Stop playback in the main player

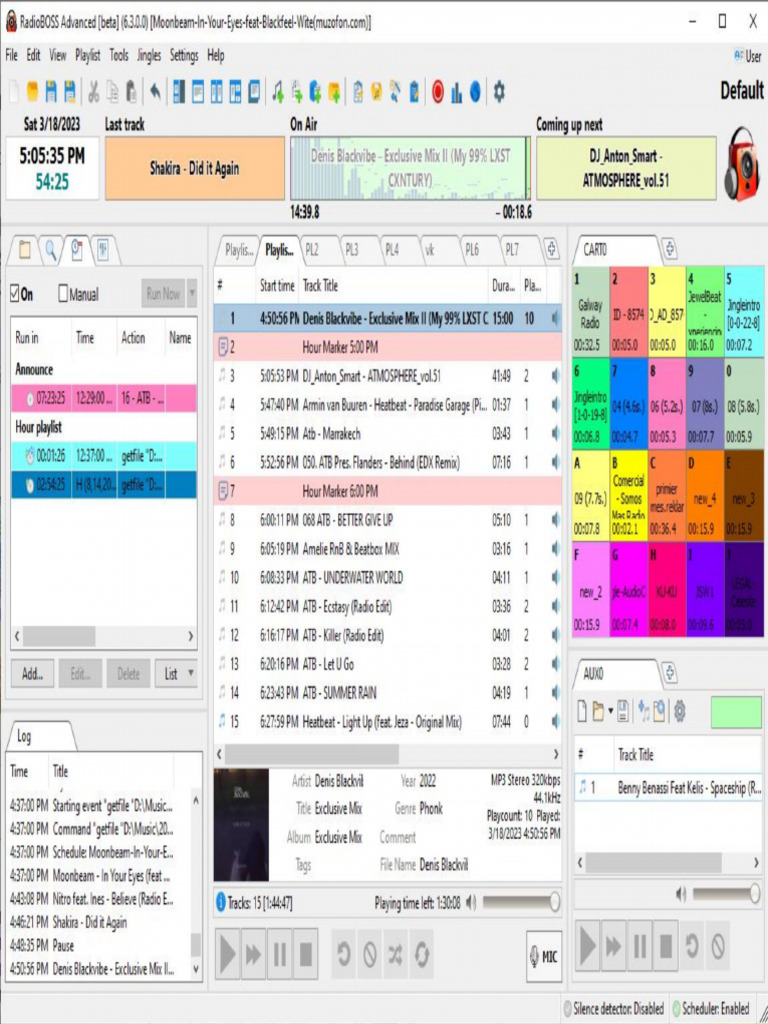[x=306, y=955]
